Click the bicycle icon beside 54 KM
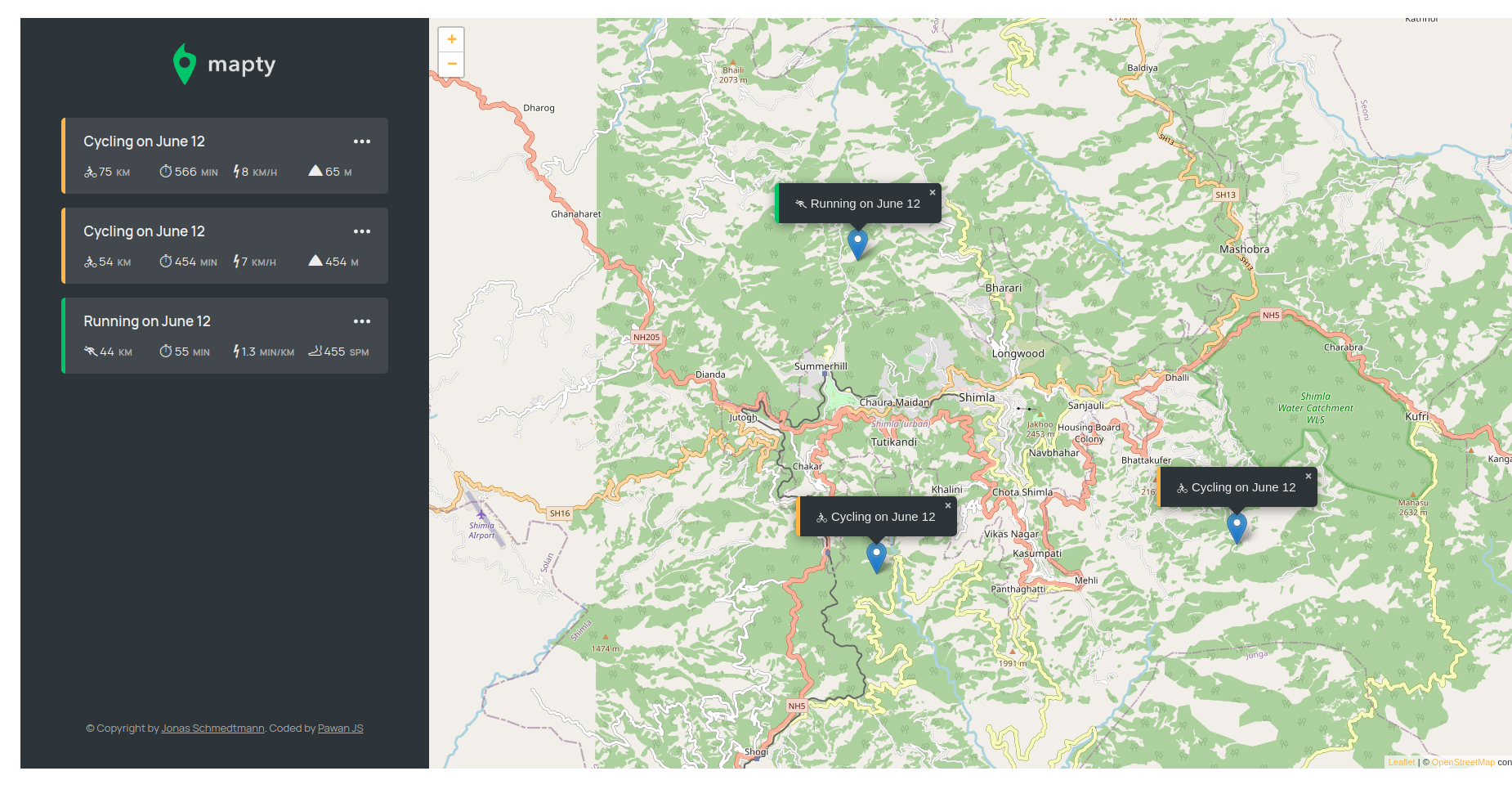 pos(90,262)
